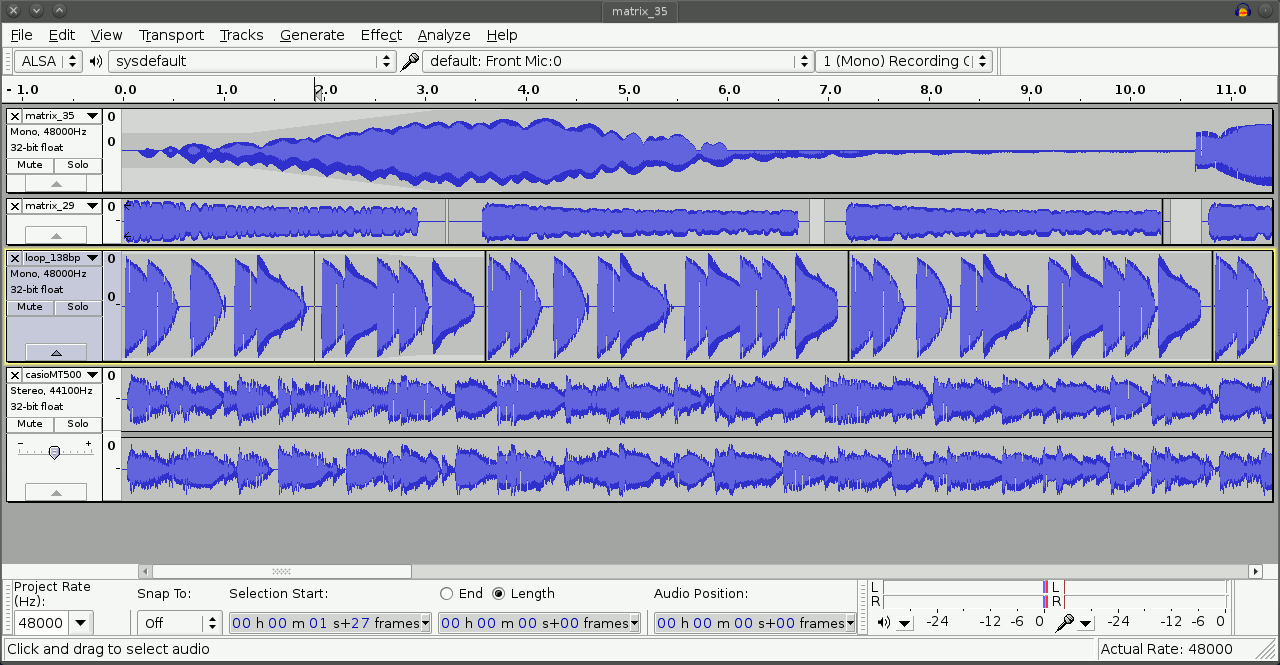Open the ALSA audio host dropdown

(x=47, y=61)
